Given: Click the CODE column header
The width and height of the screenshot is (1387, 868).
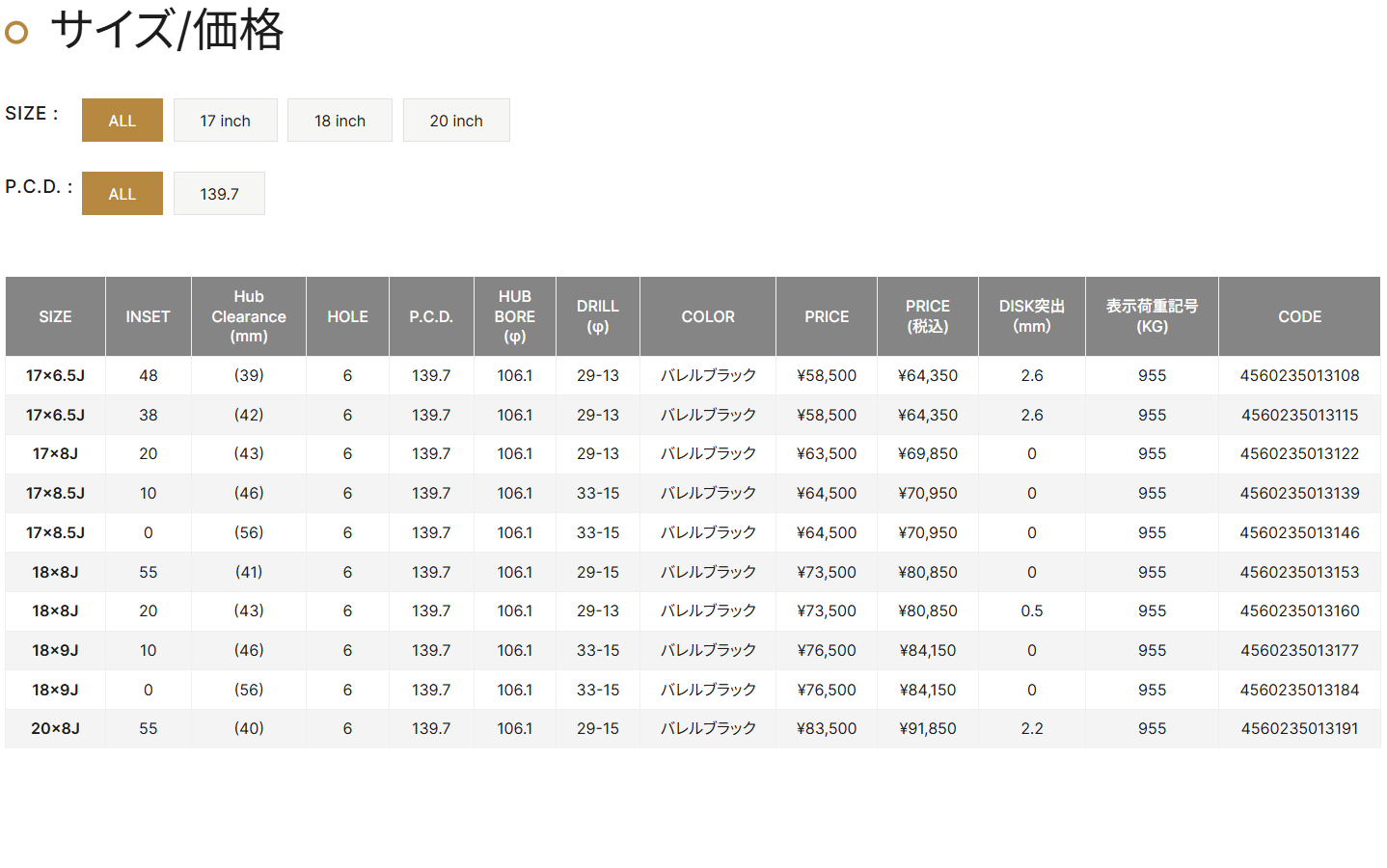Looking at the screenshot, I should pyautogui.click(x=1299, y=316).
